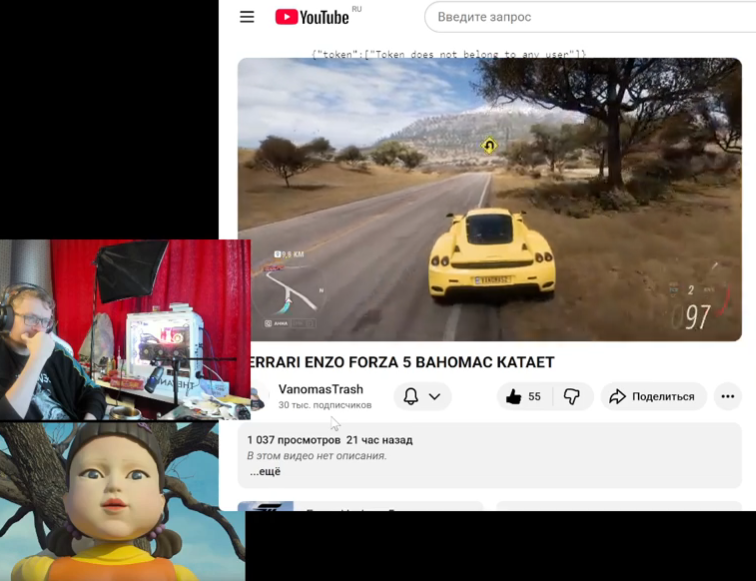Click the video title "FERRARI ENZO FORZA 5"
The width and height of the screenshot is (756, 581).
click(x=402, y=362)
